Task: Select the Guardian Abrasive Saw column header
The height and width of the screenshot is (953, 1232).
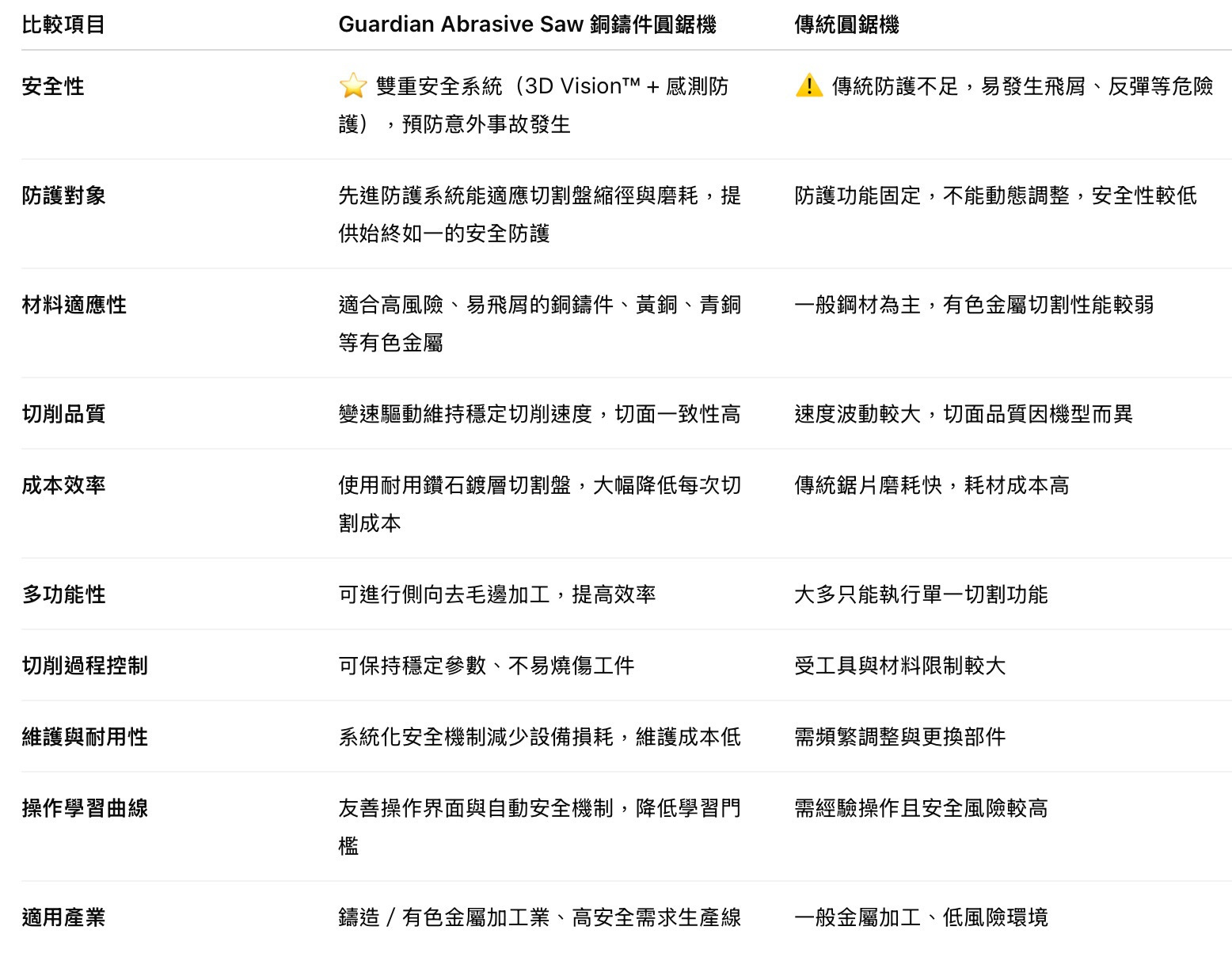Action: coord(527,25)
